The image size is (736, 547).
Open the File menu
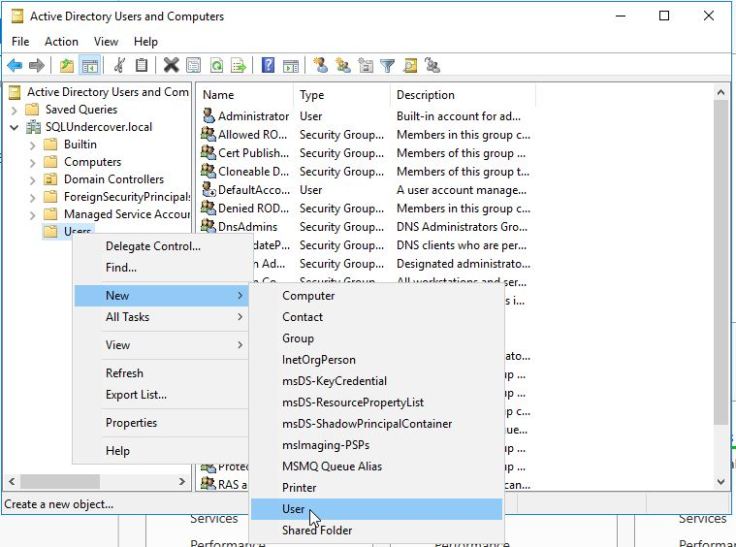coord(20,41)
